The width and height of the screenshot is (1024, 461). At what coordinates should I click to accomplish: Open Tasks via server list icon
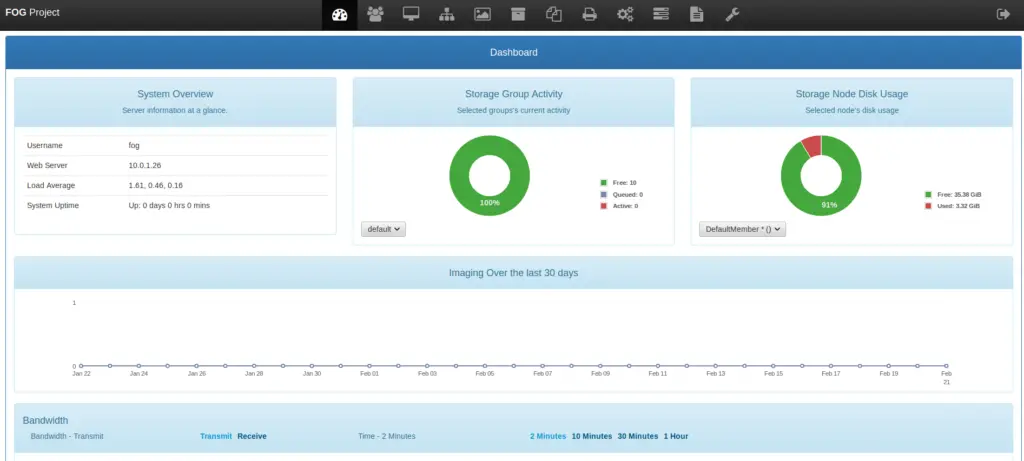point(661,14)
